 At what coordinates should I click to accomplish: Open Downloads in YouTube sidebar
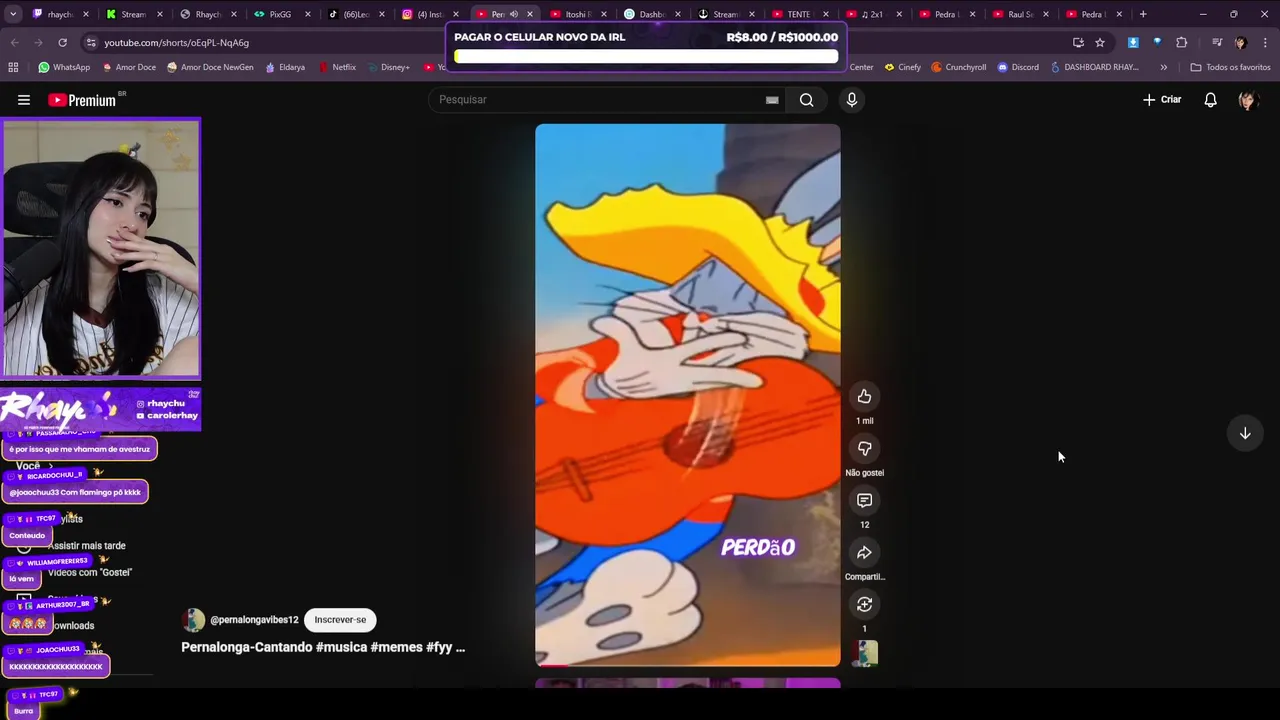72,626
